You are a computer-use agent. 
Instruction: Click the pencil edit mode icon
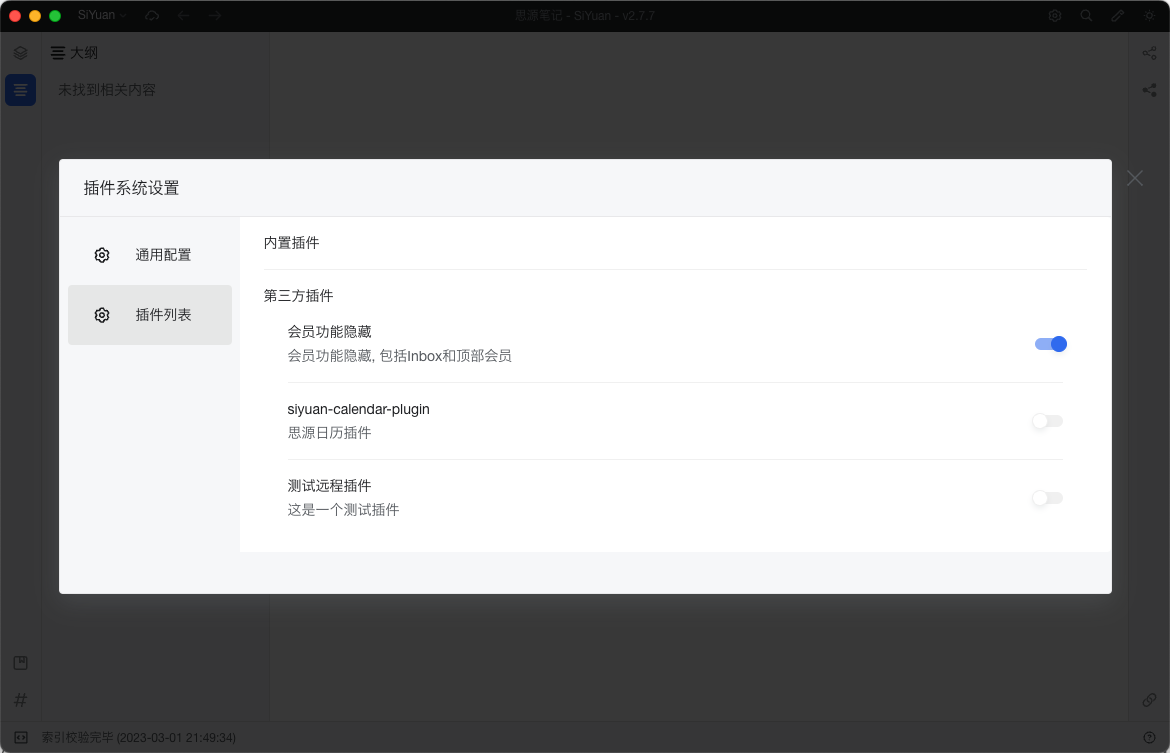tap(1118, 16)
